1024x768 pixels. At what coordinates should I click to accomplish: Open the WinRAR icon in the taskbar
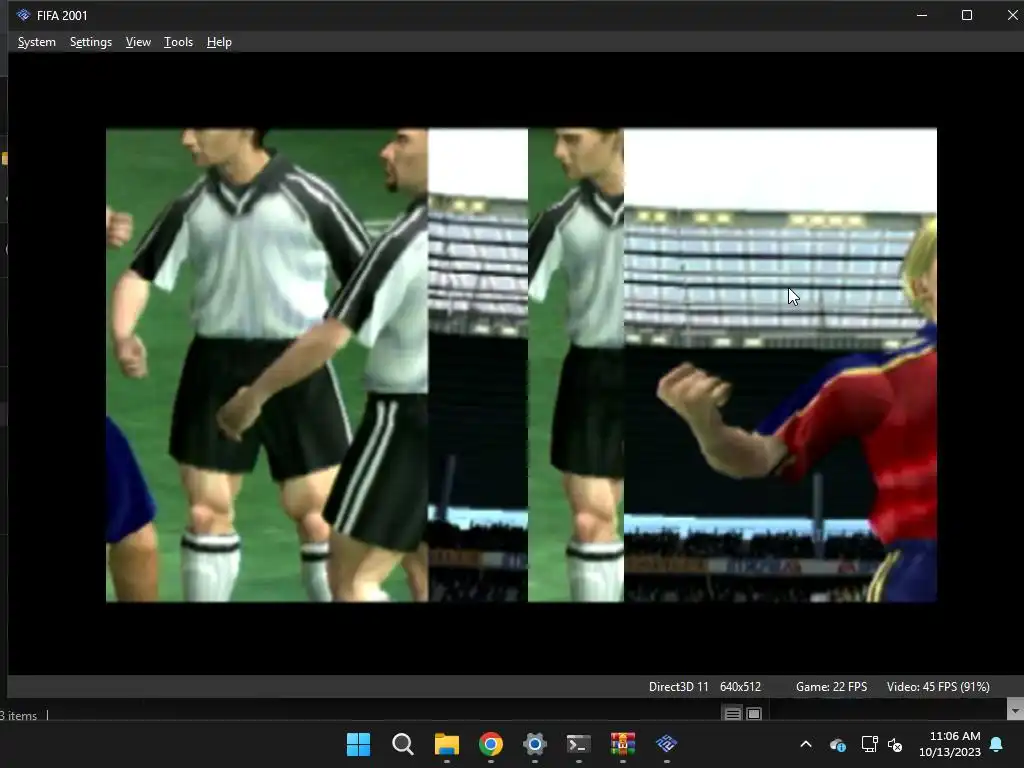[622, 744]
